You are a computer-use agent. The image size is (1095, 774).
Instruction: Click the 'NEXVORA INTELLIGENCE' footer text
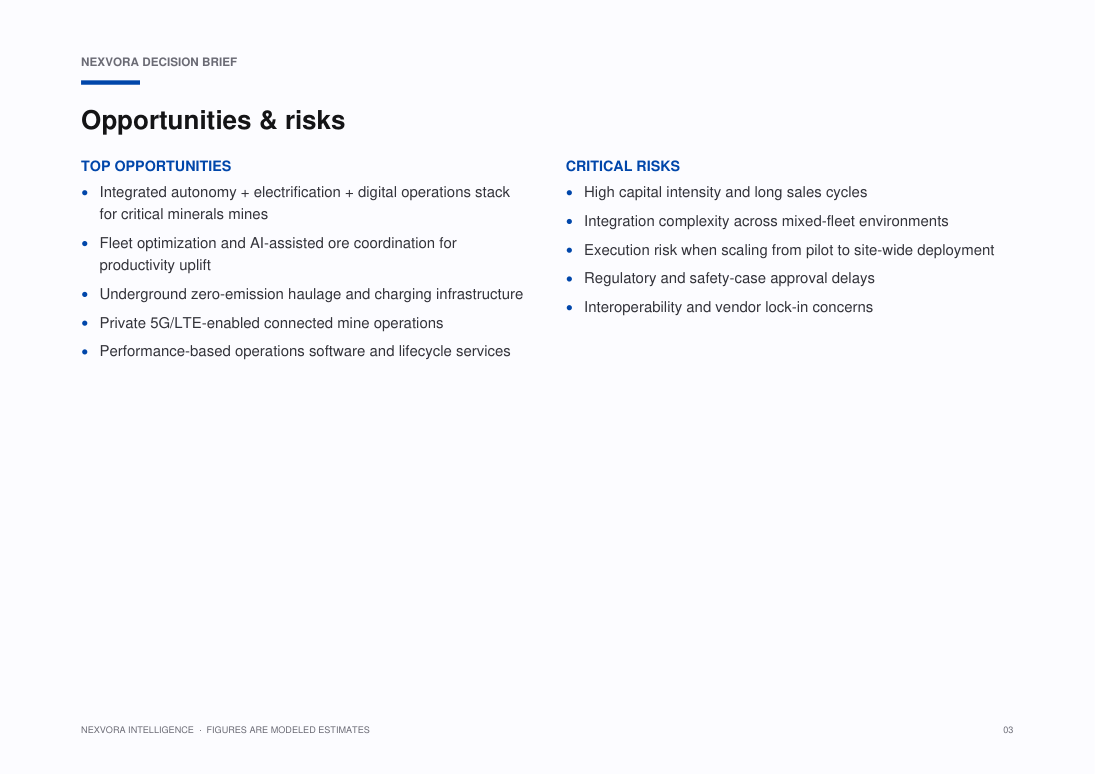pyautogui.click(x=137, y=730)
